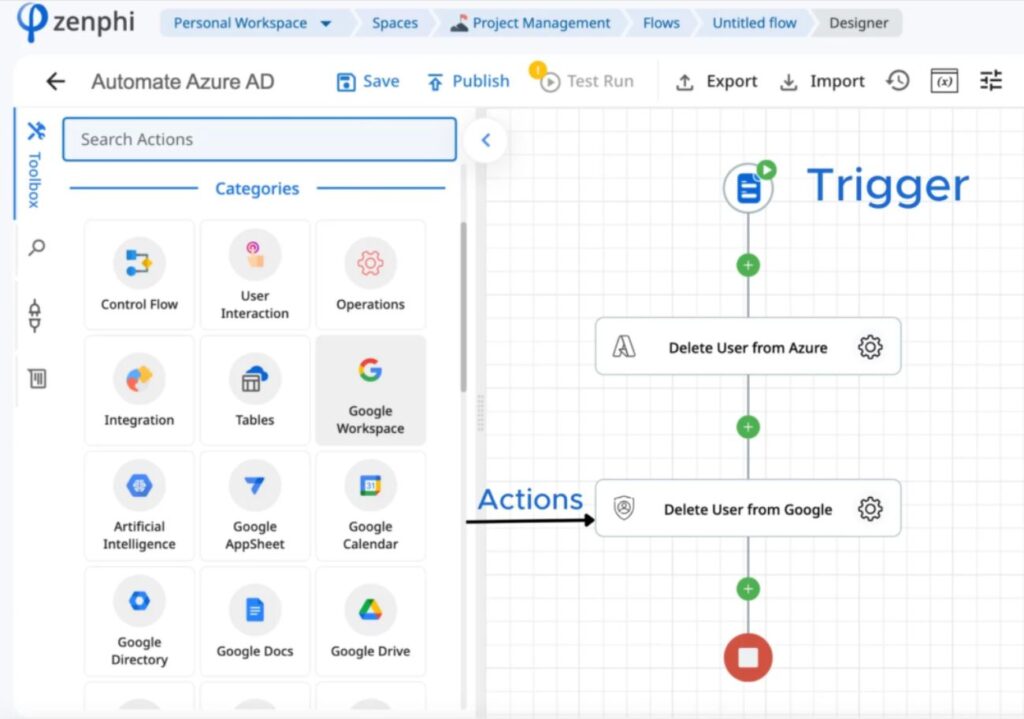Open Untitled flow breadcrumb
The image size is (1024, 719).
tap(754, 24)
